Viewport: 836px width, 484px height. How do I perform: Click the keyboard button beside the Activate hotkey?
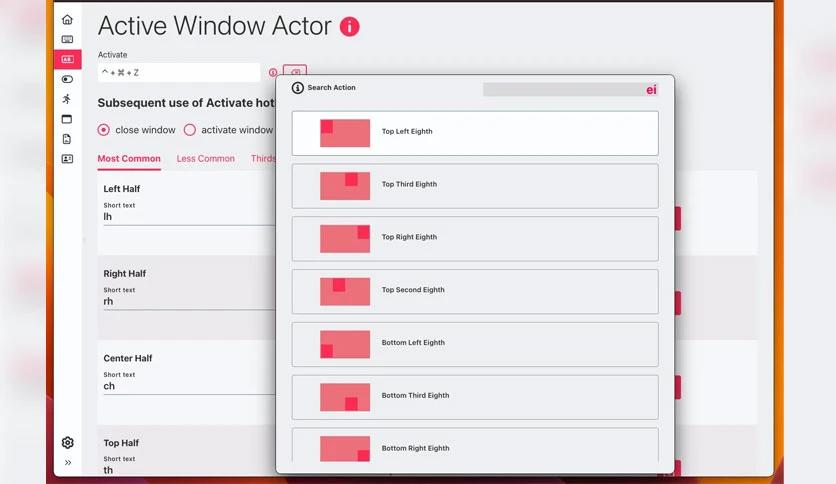coord(295,71)
